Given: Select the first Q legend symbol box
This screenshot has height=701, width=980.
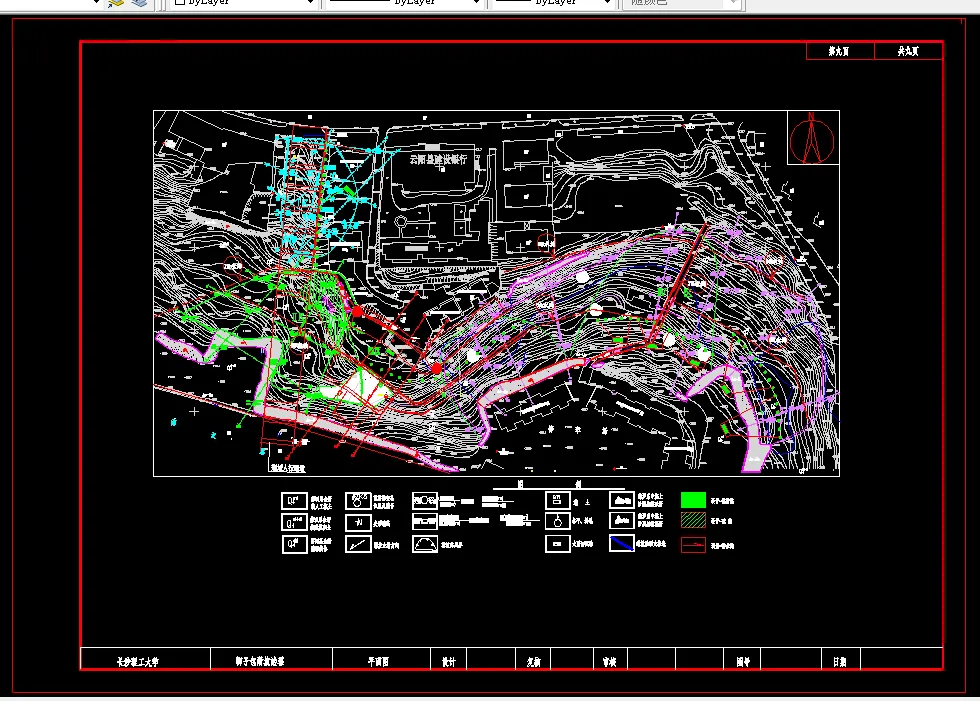Looking at the screenshot, I should [294, 501].
